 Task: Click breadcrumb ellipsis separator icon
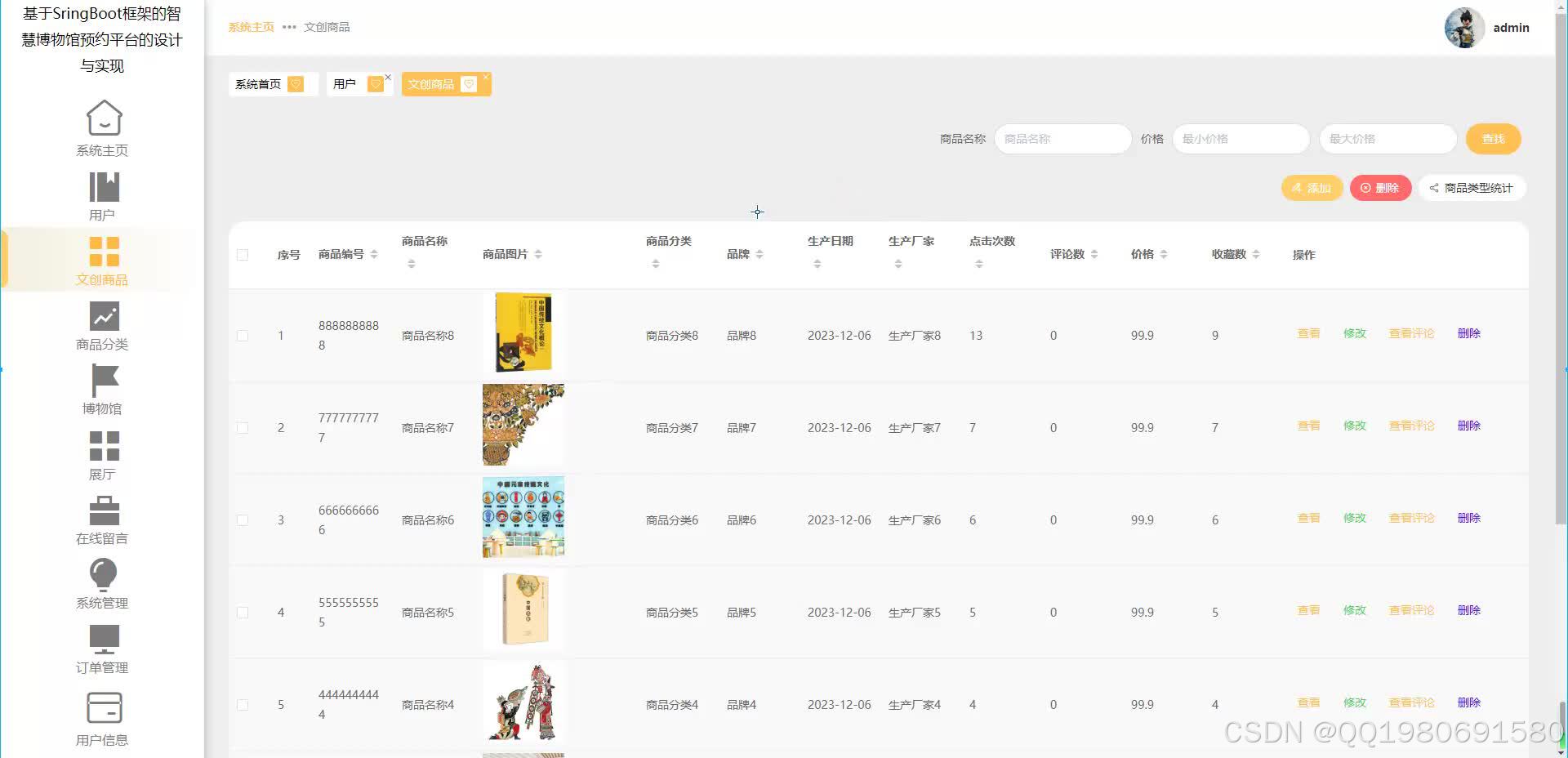pyautogui.click(x=289, y=27)
